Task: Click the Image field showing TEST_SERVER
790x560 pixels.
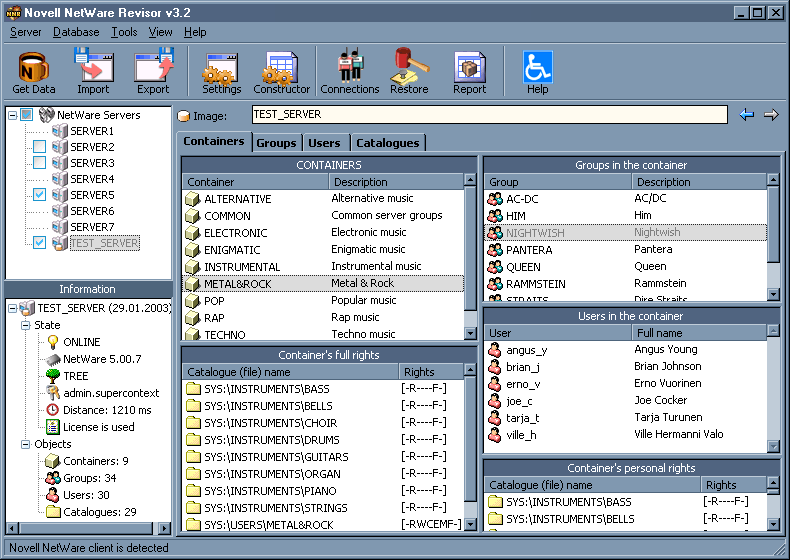Action: click(x=490, y=114)
